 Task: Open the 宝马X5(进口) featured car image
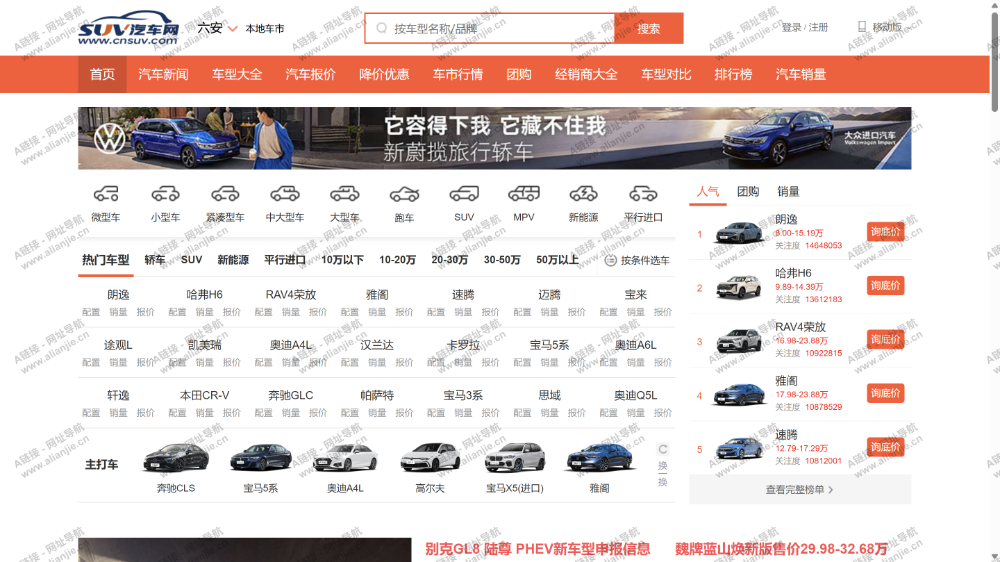[515, 457]
